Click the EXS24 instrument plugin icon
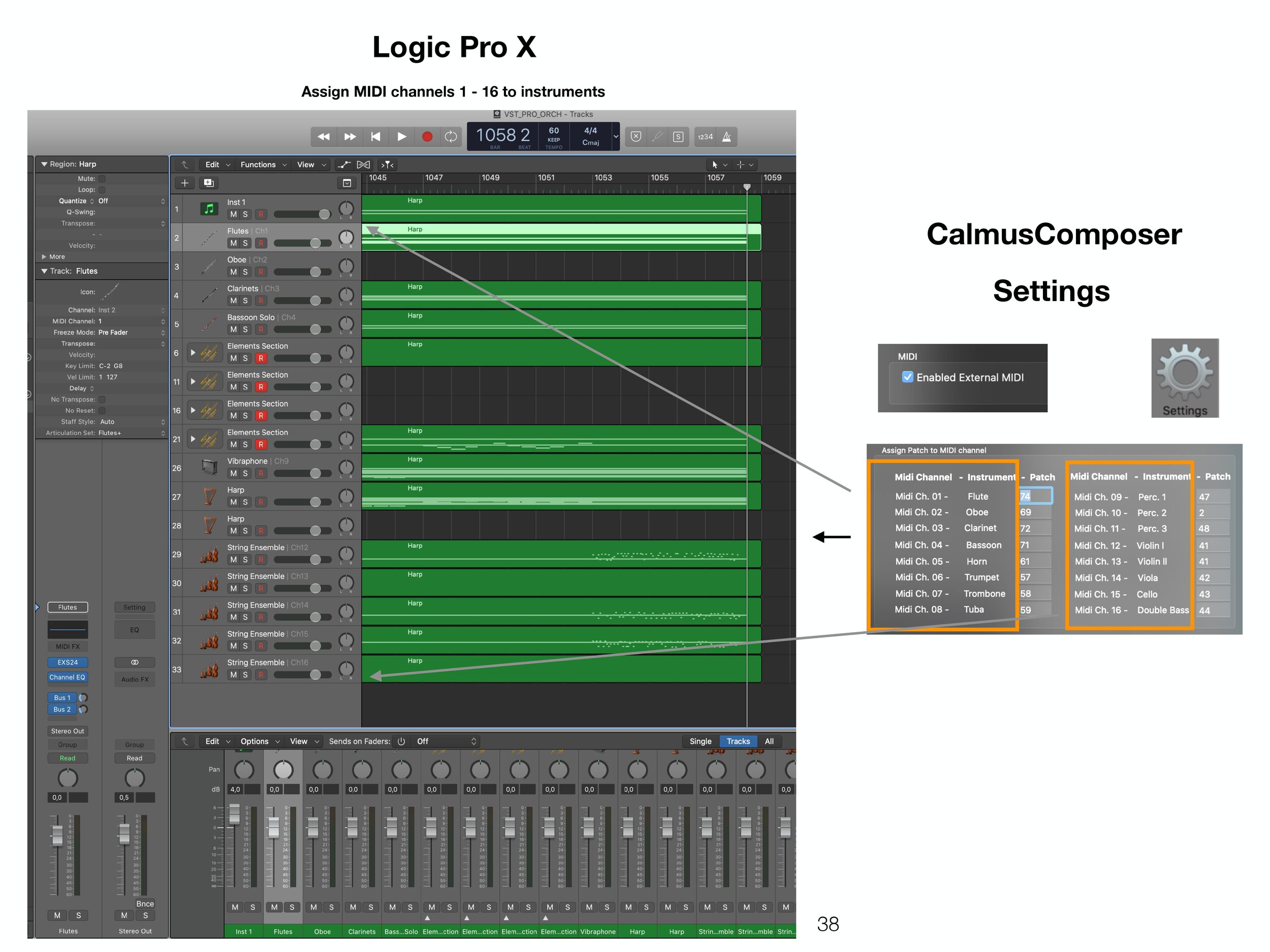The height and width of the screenshot is (952, 1270). click(x=66, y=662)
